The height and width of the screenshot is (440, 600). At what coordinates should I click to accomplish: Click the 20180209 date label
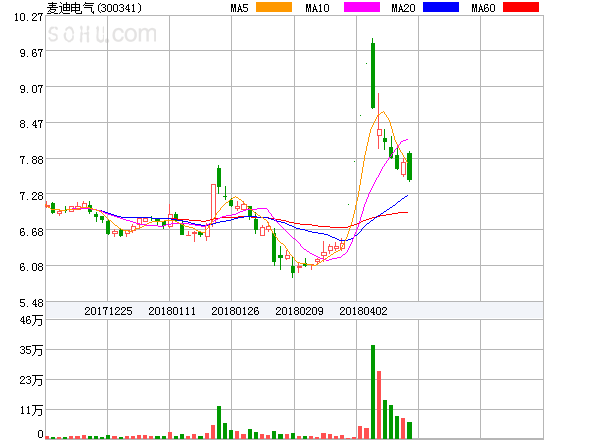point(299,311)
